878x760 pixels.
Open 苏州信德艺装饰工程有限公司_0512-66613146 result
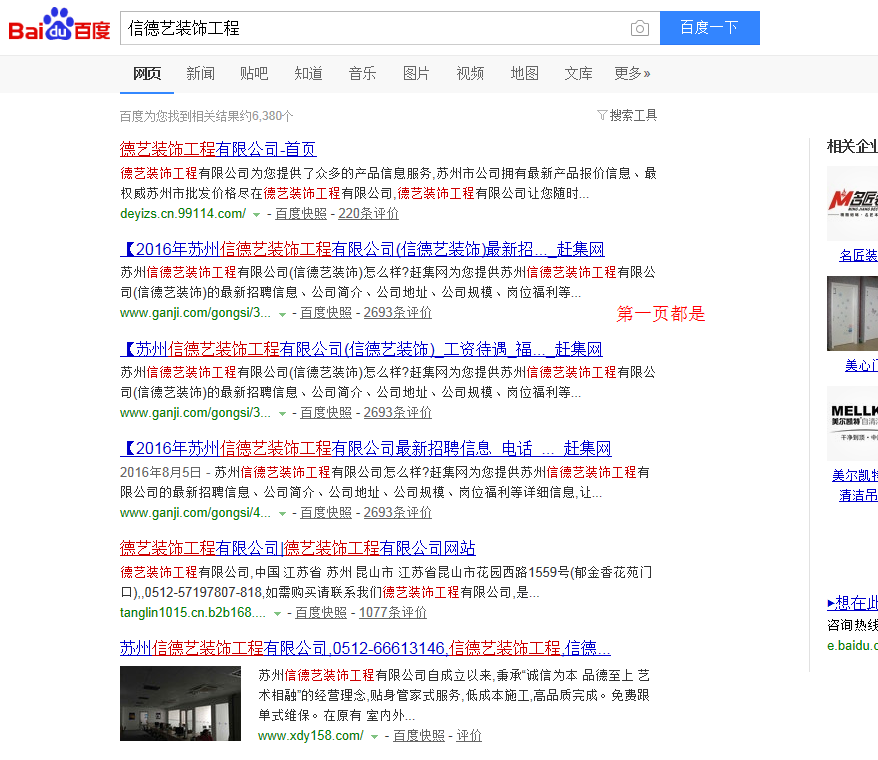(x=365, y=648)
